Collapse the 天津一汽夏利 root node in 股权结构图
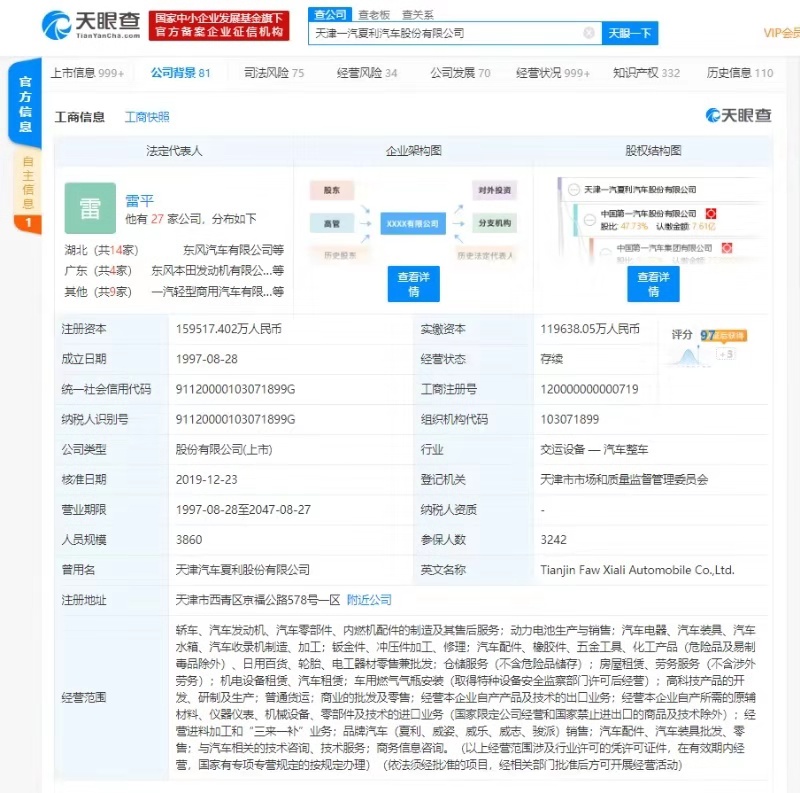 pyautogui.click(x=572, y=189)
